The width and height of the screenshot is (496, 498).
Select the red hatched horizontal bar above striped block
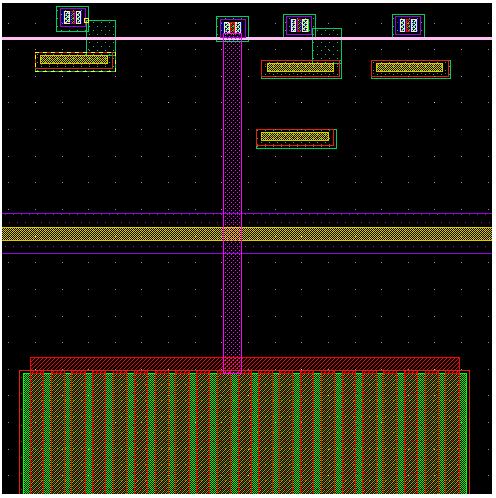click(245, 364)
